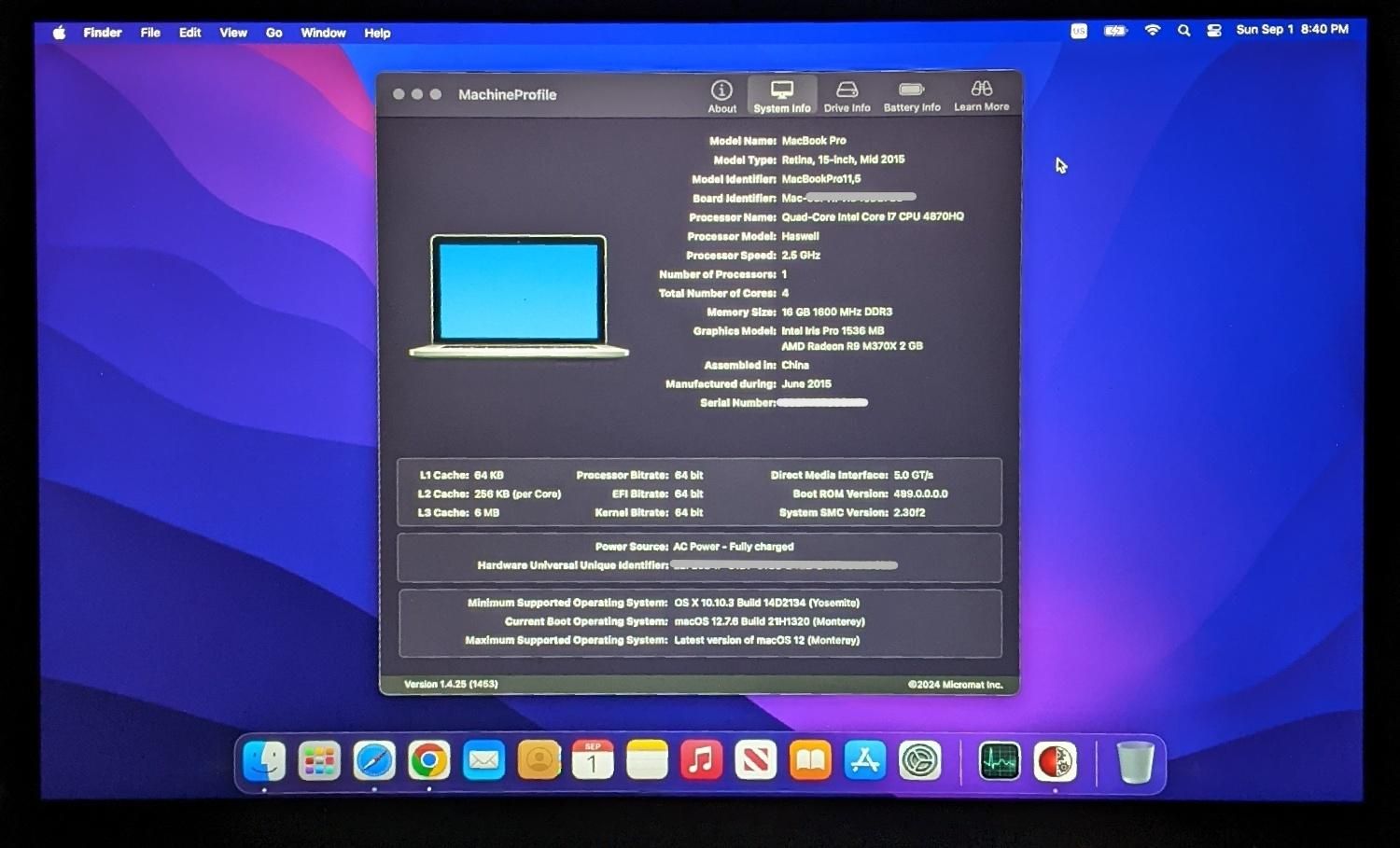Image resolution: width=1400 pixels, height=848 pixels.
Task: Close the MachineProfile window
Action: [399, 94]
